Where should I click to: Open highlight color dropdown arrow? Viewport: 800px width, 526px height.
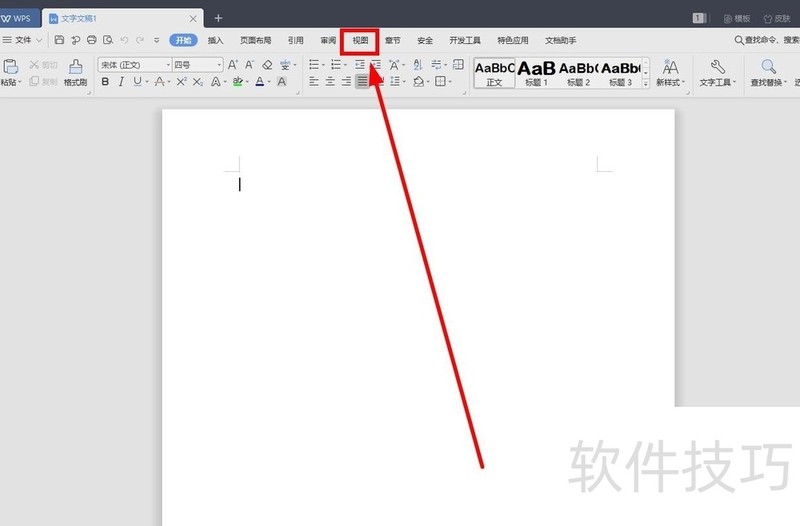click(x=247, y=82)
